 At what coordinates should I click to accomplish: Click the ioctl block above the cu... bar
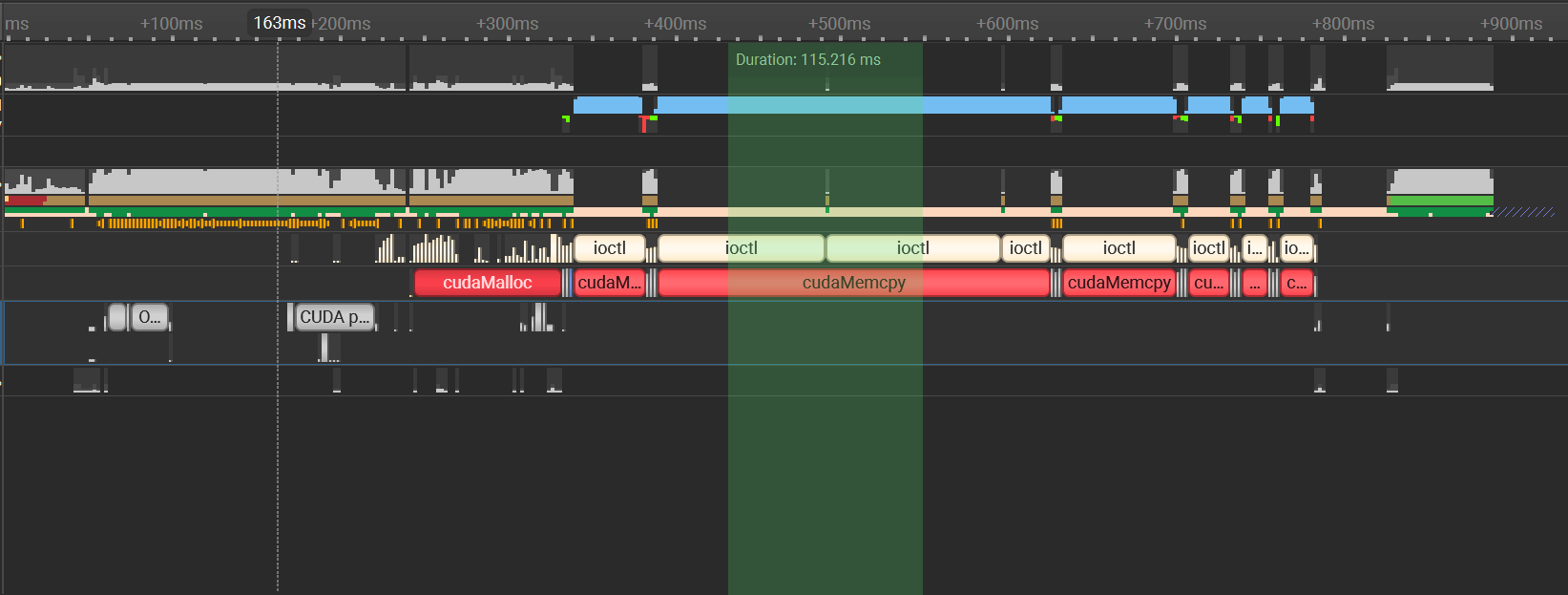tap(1209, 248)
